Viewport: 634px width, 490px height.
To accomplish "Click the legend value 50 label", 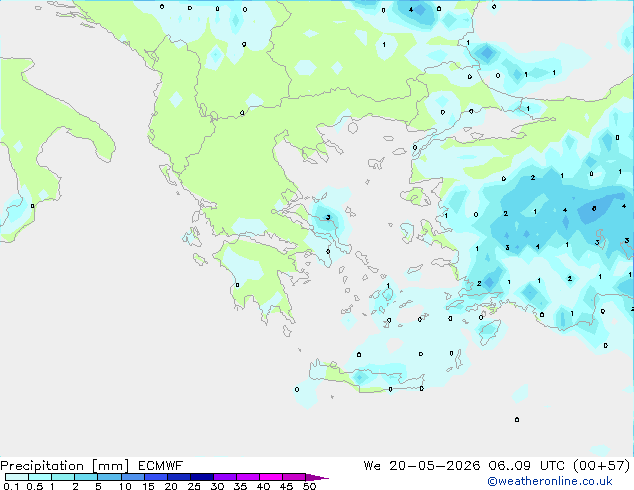I will pyautogui.click(x=310, y=486).
